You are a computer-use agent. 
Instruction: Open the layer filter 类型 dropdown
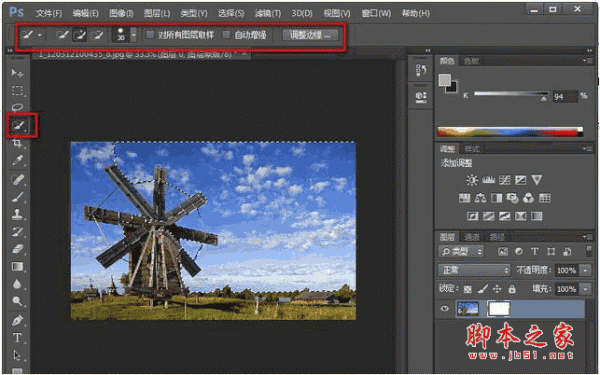[461, 251]
